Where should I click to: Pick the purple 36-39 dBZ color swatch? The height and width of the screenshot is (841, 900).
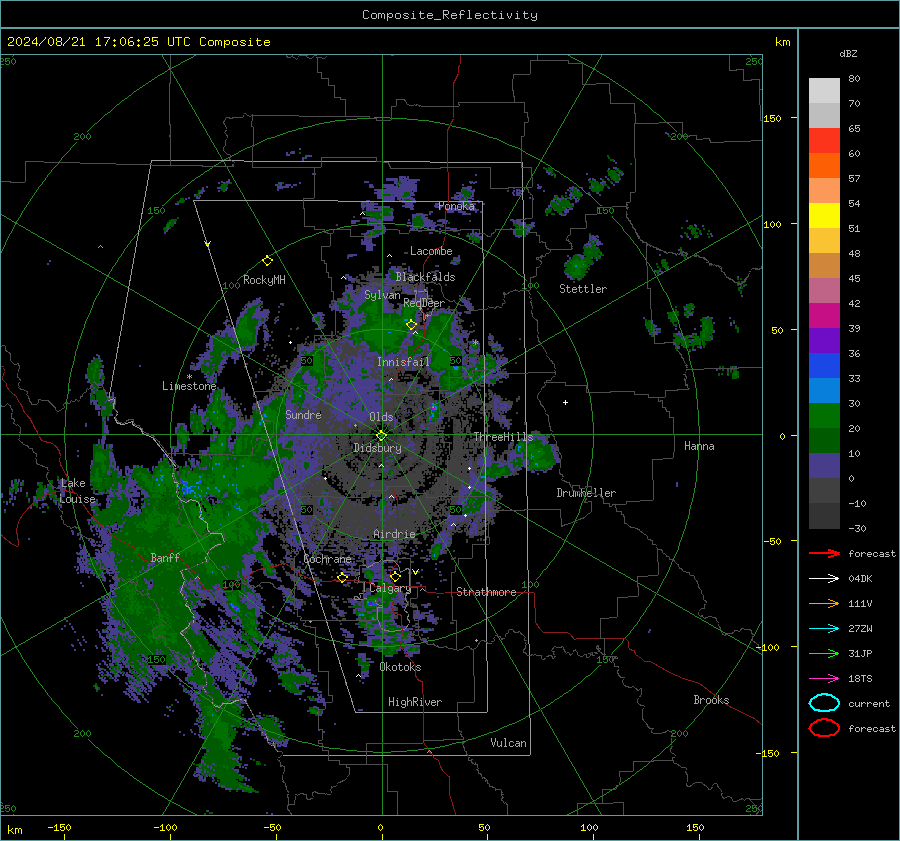click(824, 340)
